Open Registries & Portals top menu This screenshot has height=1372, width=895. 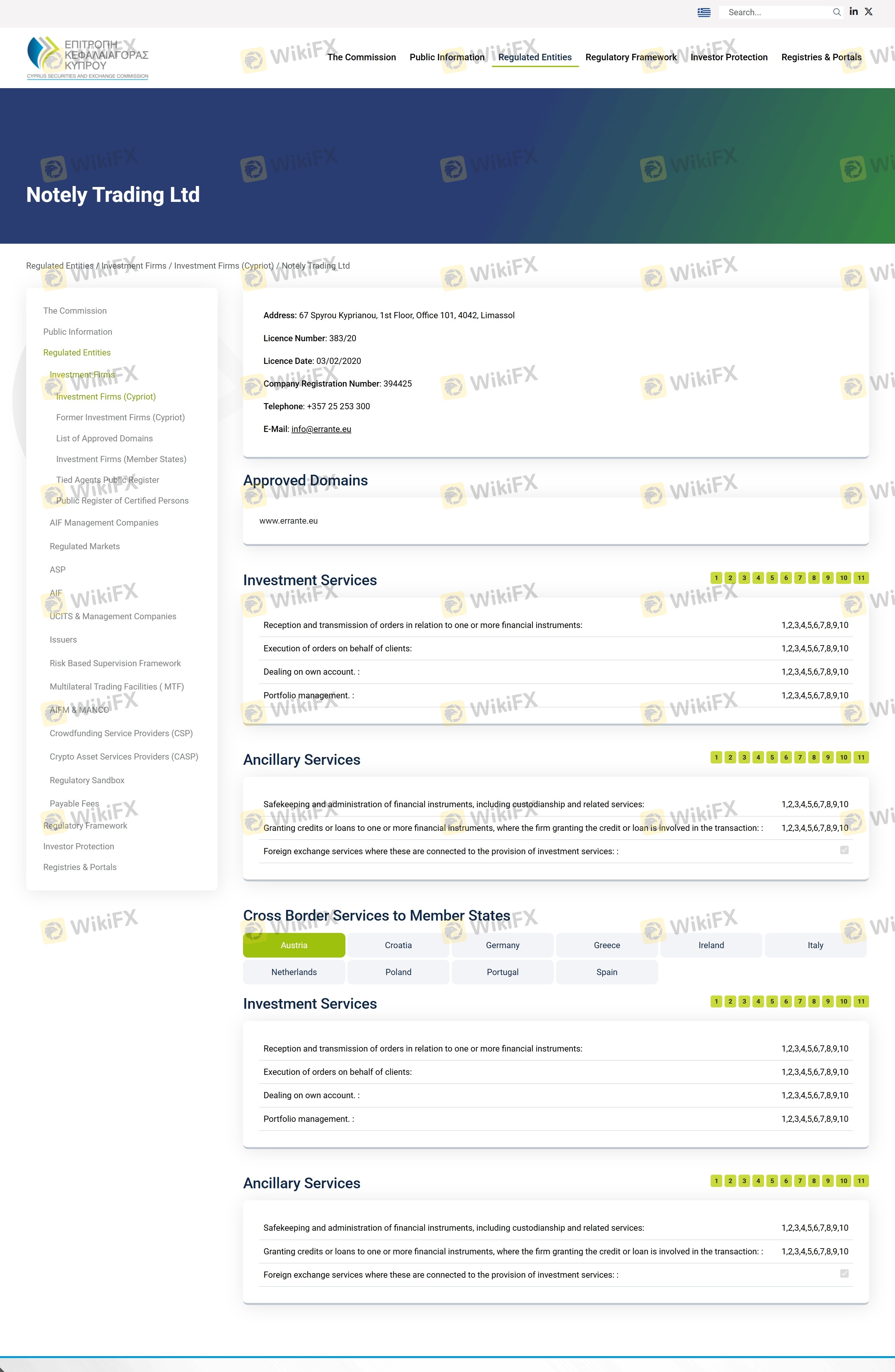coord(821,57)
